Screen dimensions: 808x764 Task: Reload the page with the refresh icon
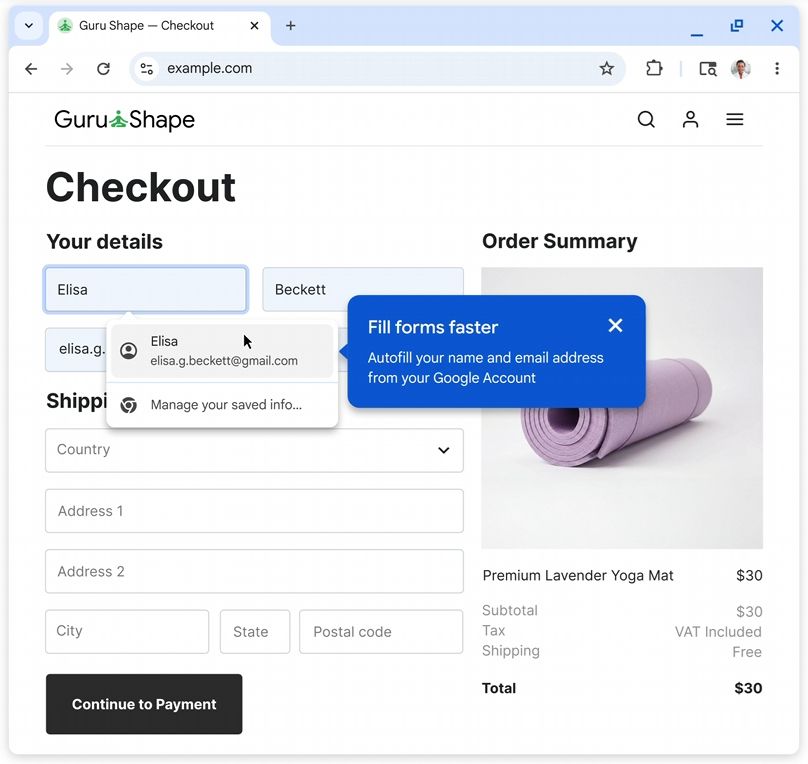[x=104, y=69]
